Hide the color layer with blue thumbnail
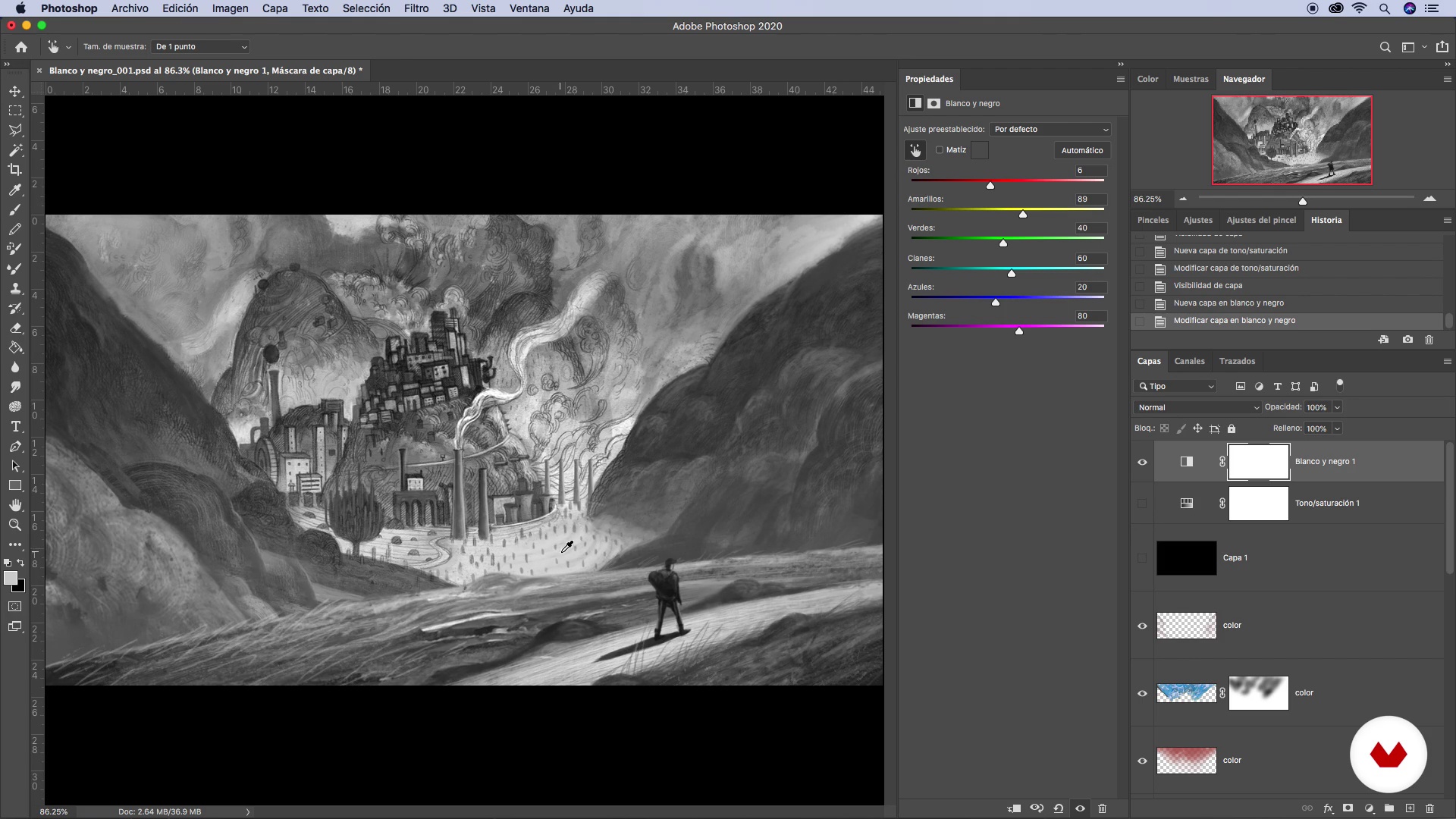The height and width of the screenshot is (819, 1456). point(1142,693)
